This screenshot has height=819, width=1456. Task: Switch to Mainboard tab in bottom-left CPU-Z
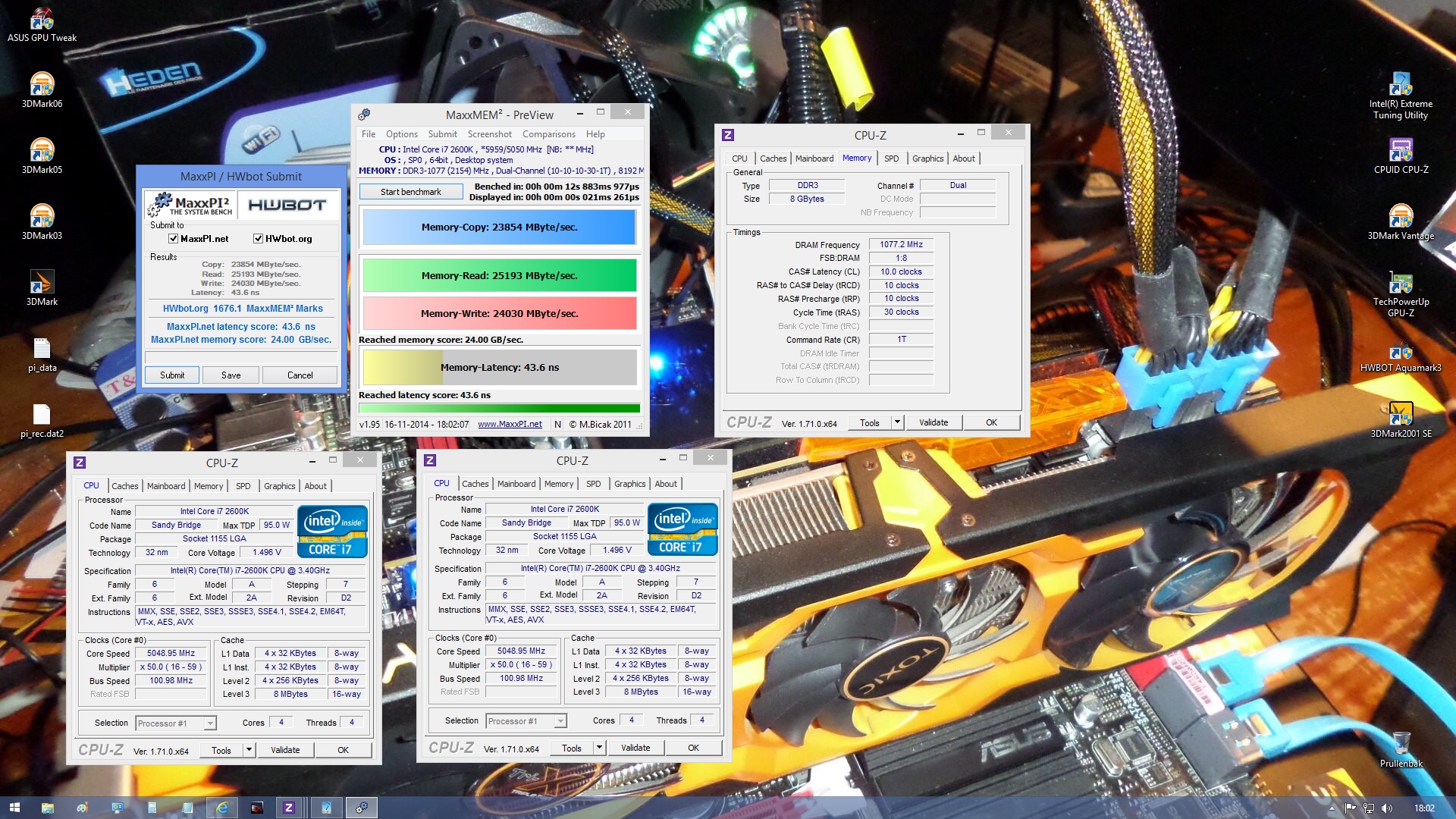(166, 486)
